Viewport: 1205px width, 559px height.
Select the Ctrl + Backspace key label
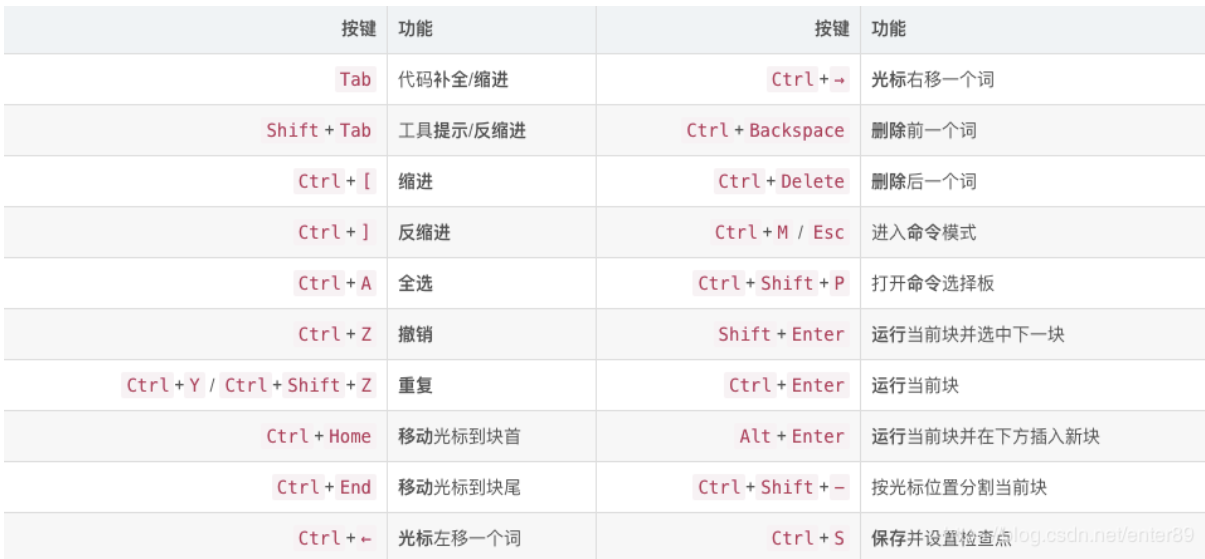(x=766, y=131)
